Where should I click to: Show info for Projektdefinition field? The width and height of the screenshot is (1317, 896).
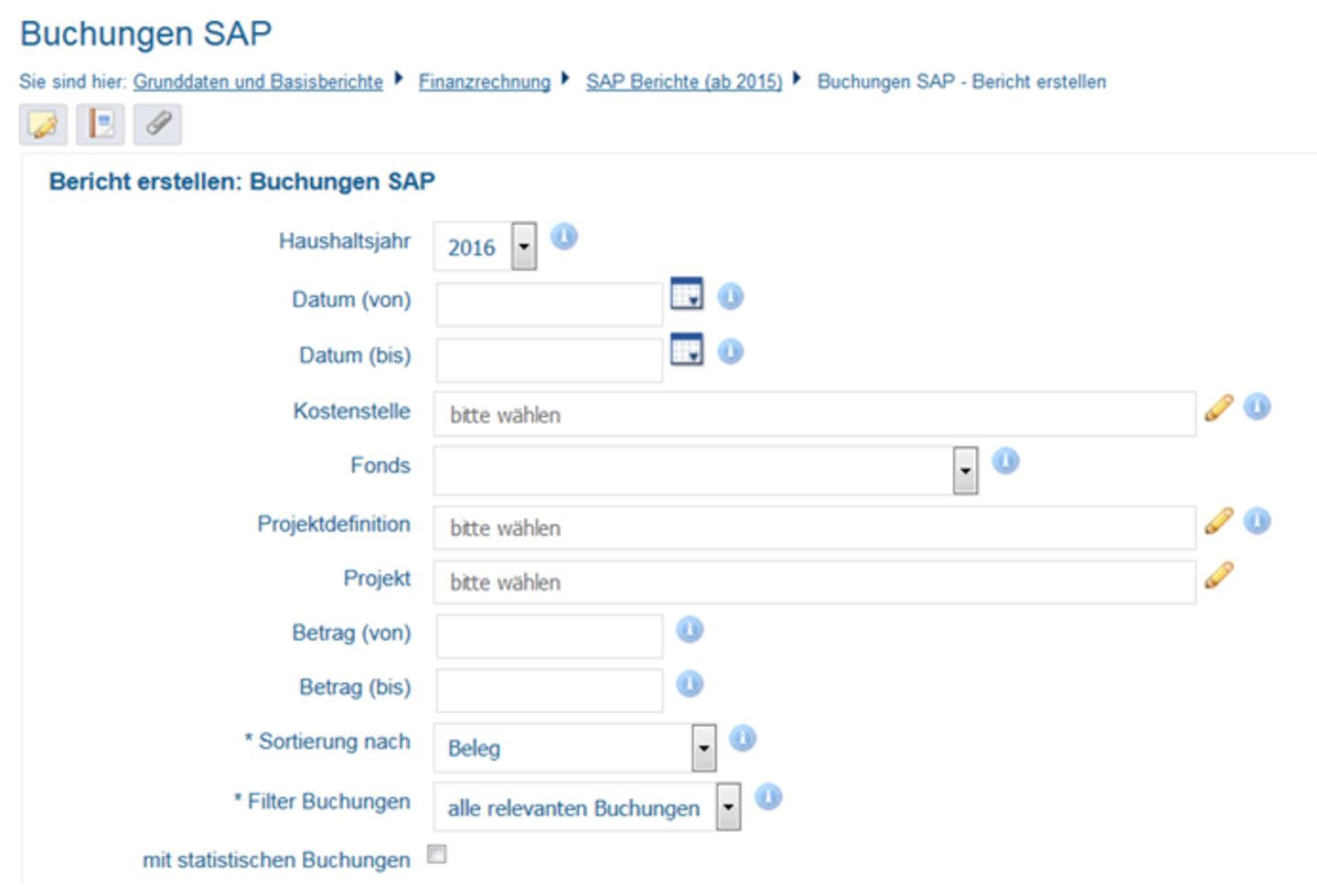click(1258, 521)
